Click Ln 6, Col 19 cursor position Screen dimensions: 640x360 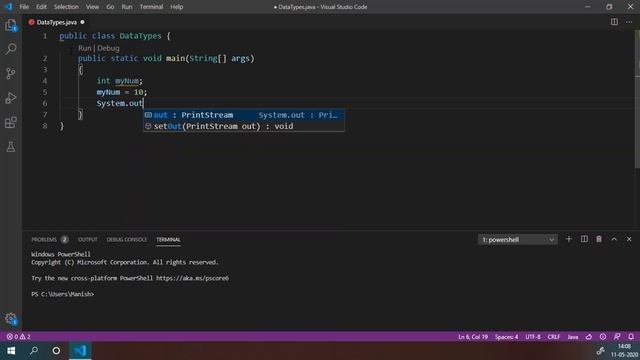[473, 337]
